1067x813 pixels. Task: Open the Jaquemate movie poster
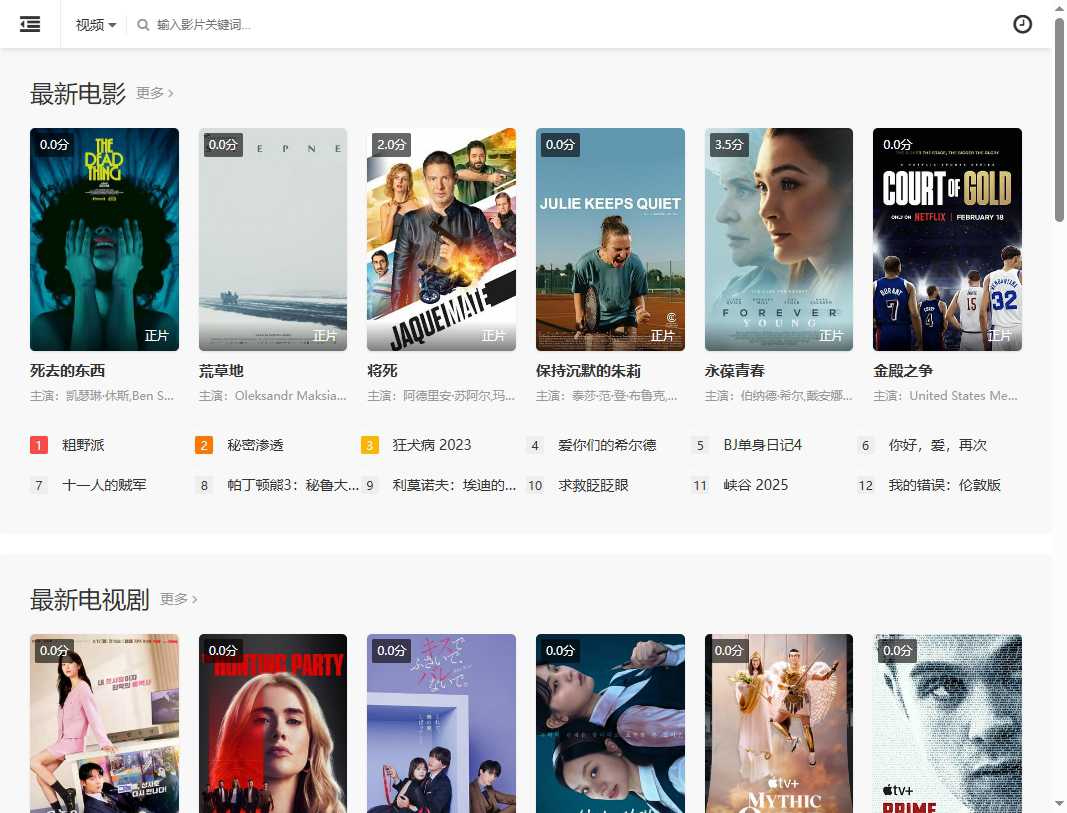[x=441, y=239]
